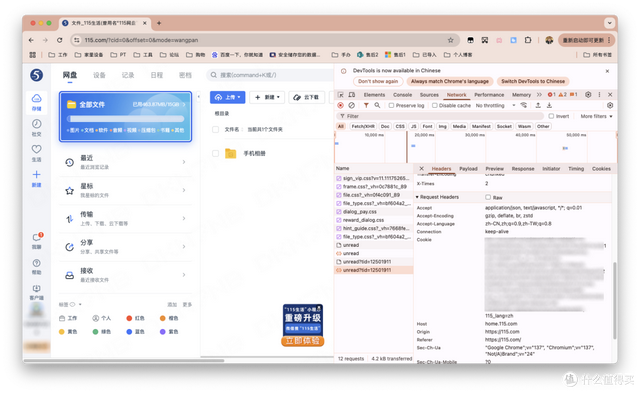Open the DevTools settings gear
Image resolution: width=640 pixels, height=393 pixels.
coord(588,95)
